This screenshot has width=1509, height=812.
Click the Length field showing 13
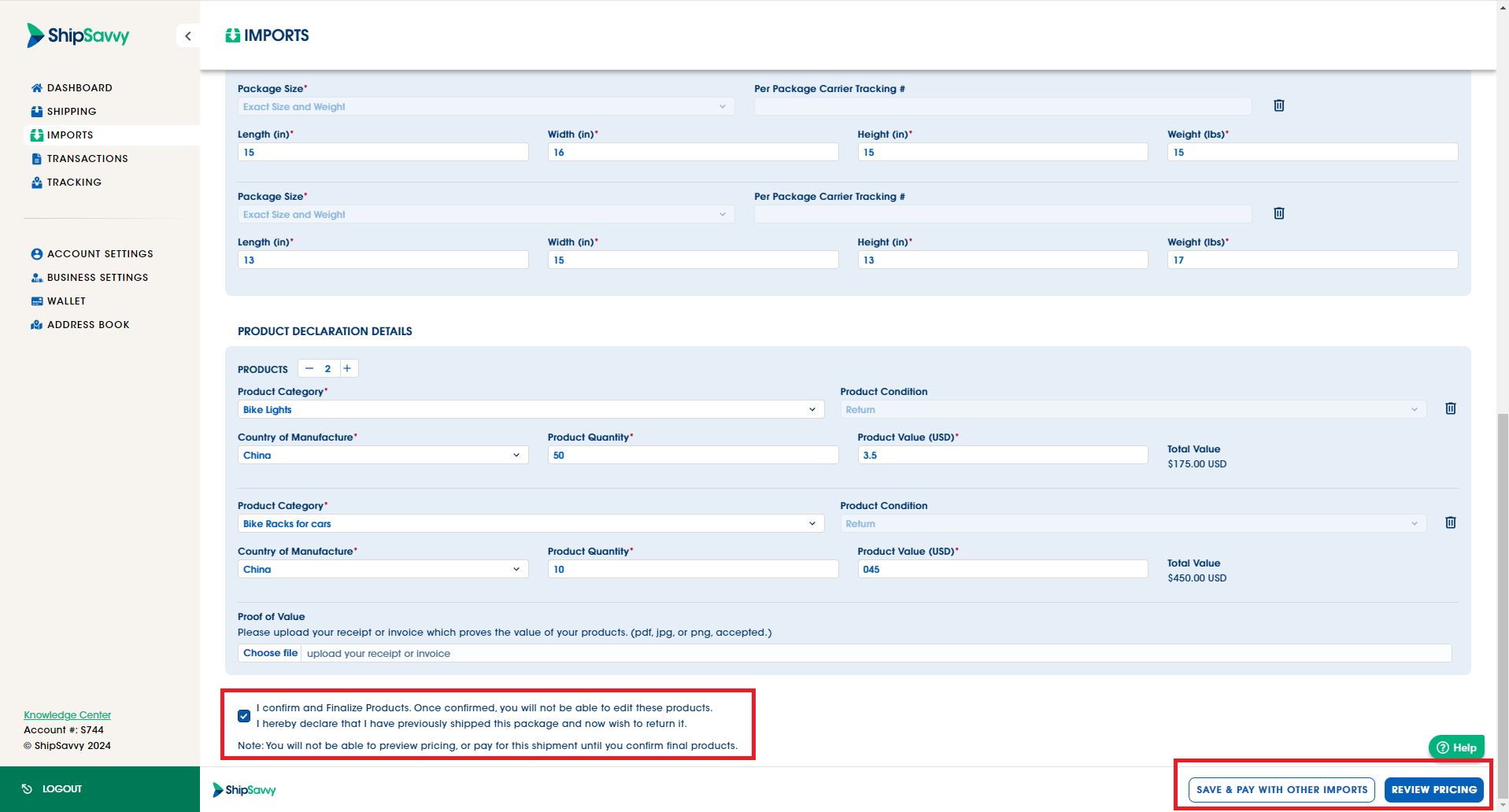click(x=383, y=260)
